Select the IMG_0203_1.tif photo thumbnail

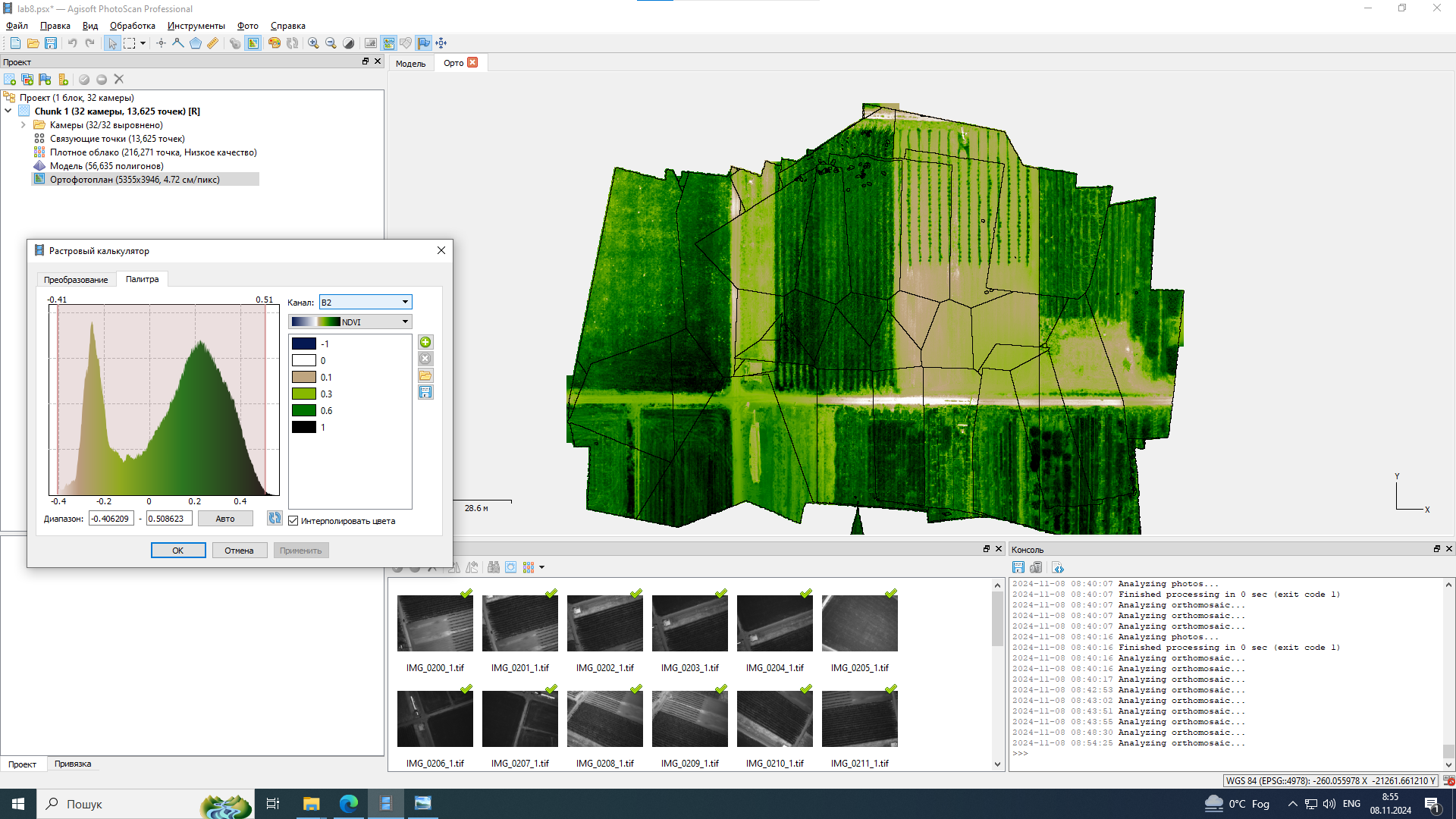[x=689, y=623]
